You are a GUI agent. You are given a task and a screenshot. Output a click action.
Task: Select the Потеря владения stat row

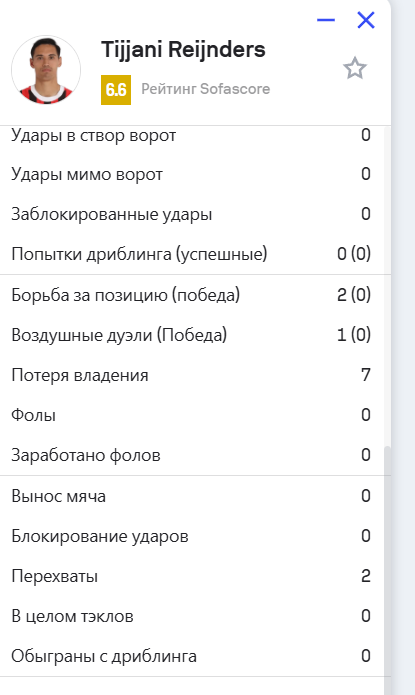tap(191, 375)
